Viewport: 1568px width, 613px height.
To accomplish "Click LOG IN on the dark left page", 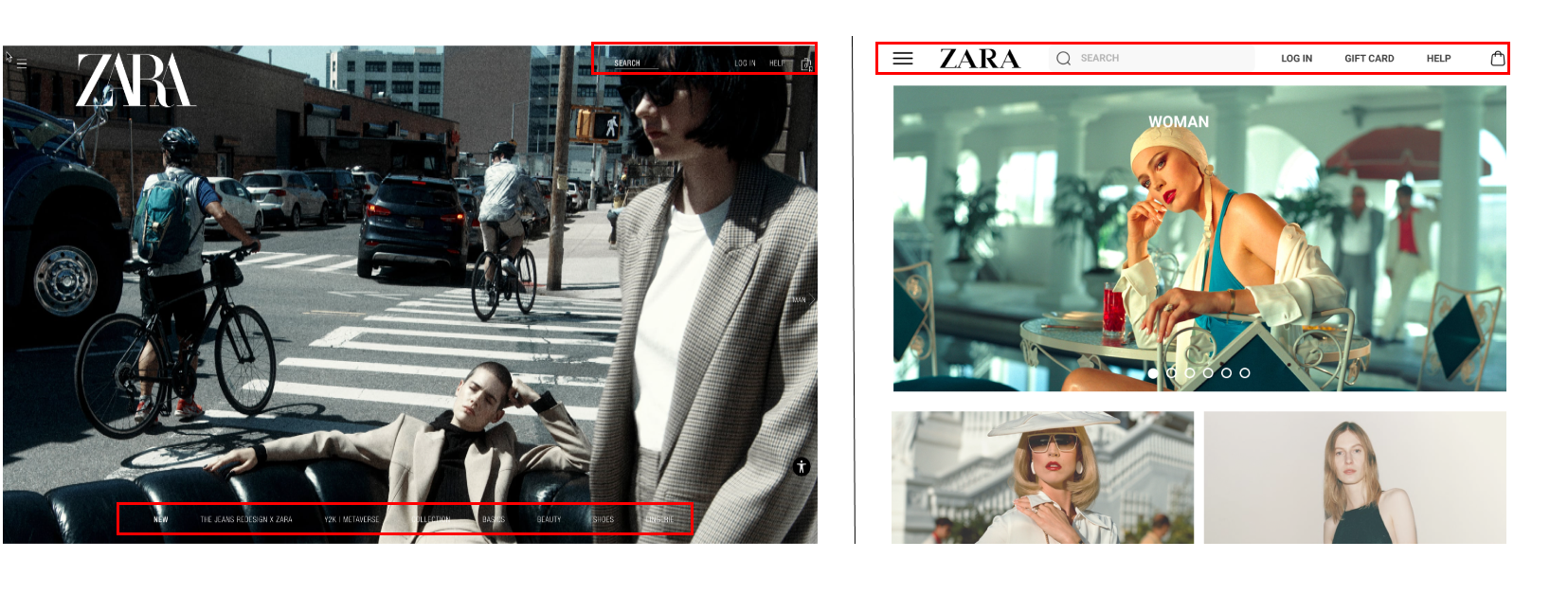I will coord(745,63).
